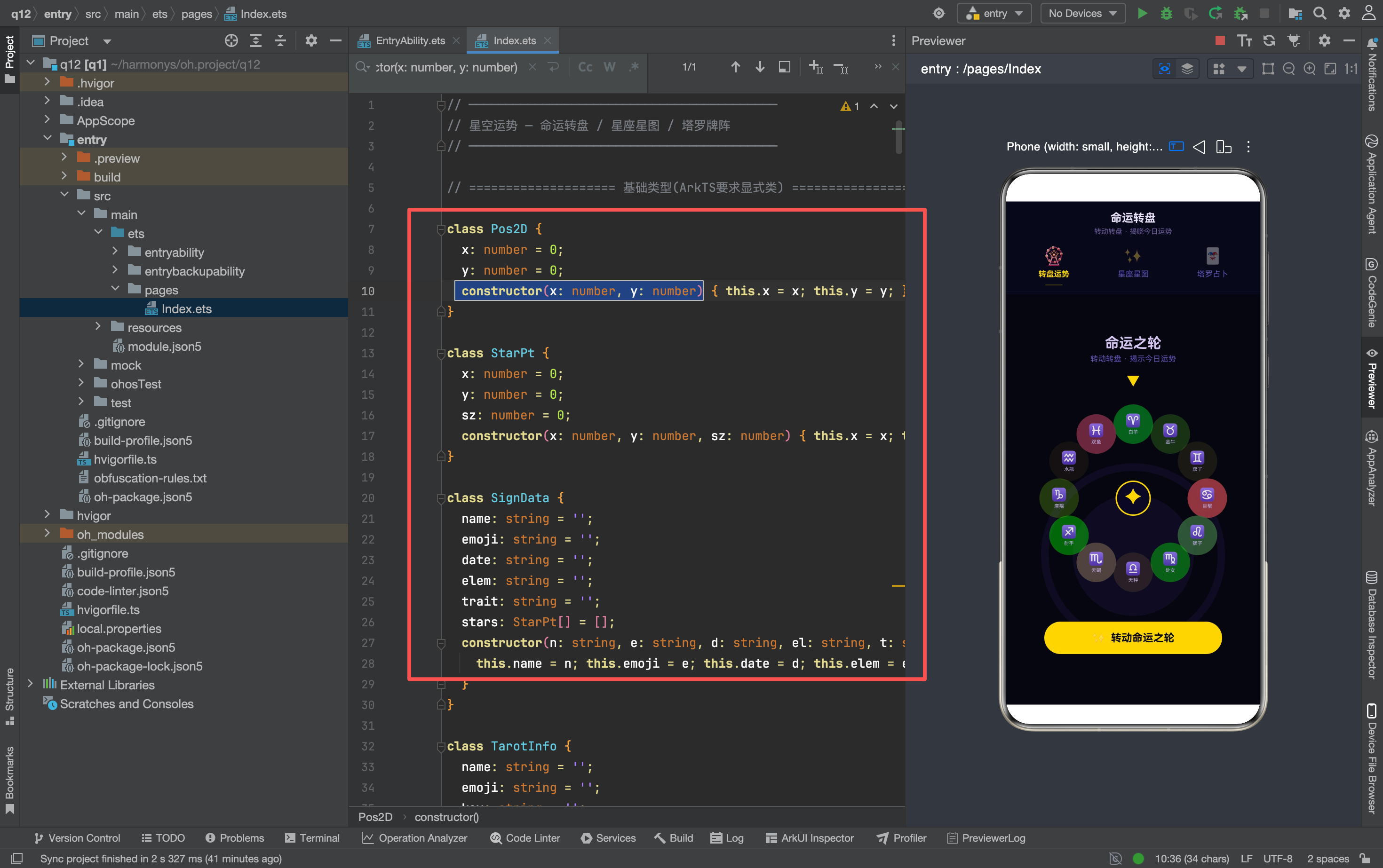Switch to the EntryAbility.ets tab

tap(409, 41)
